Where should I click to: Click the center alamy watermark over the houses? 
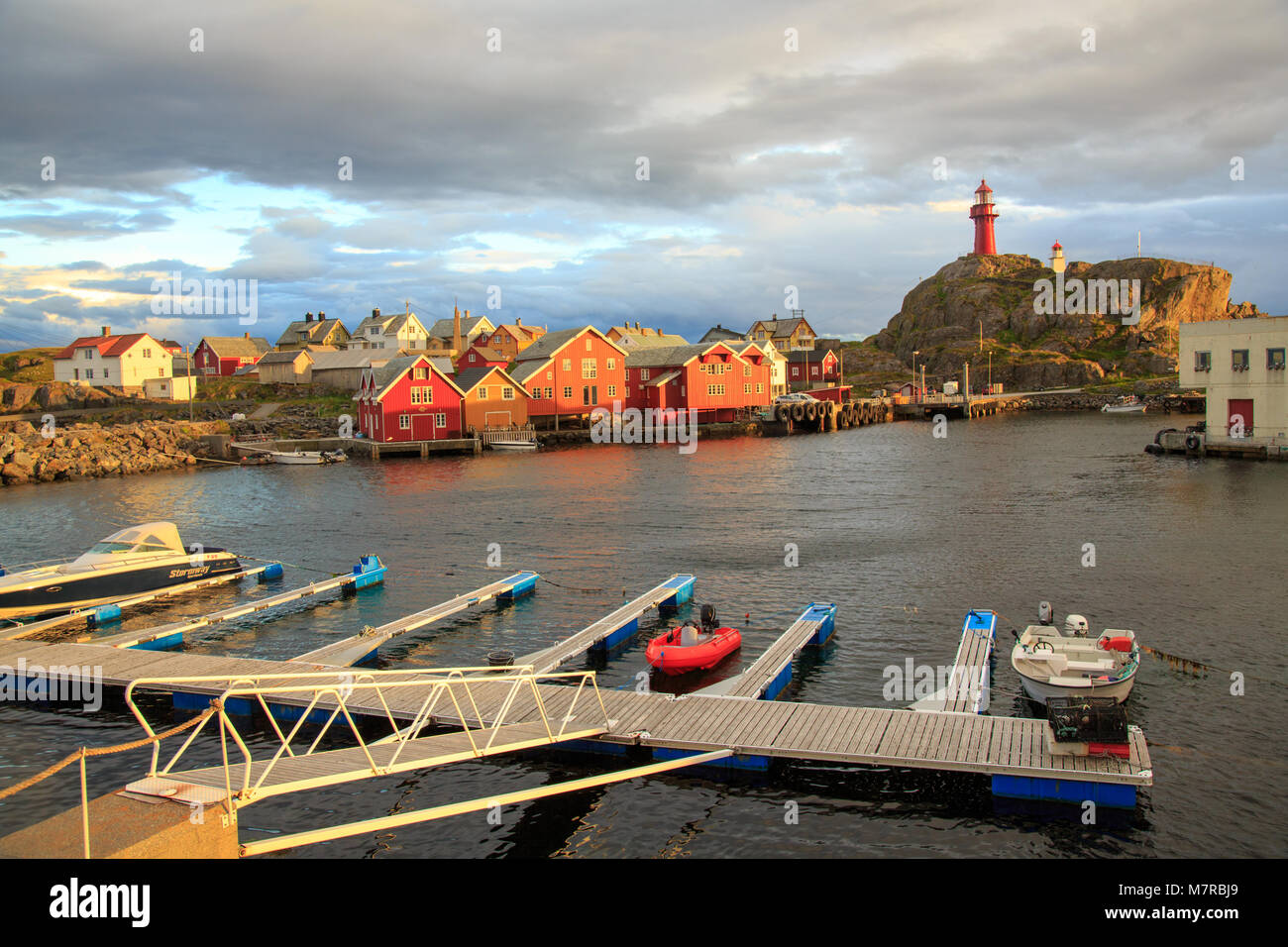click(x=644, y=426)
